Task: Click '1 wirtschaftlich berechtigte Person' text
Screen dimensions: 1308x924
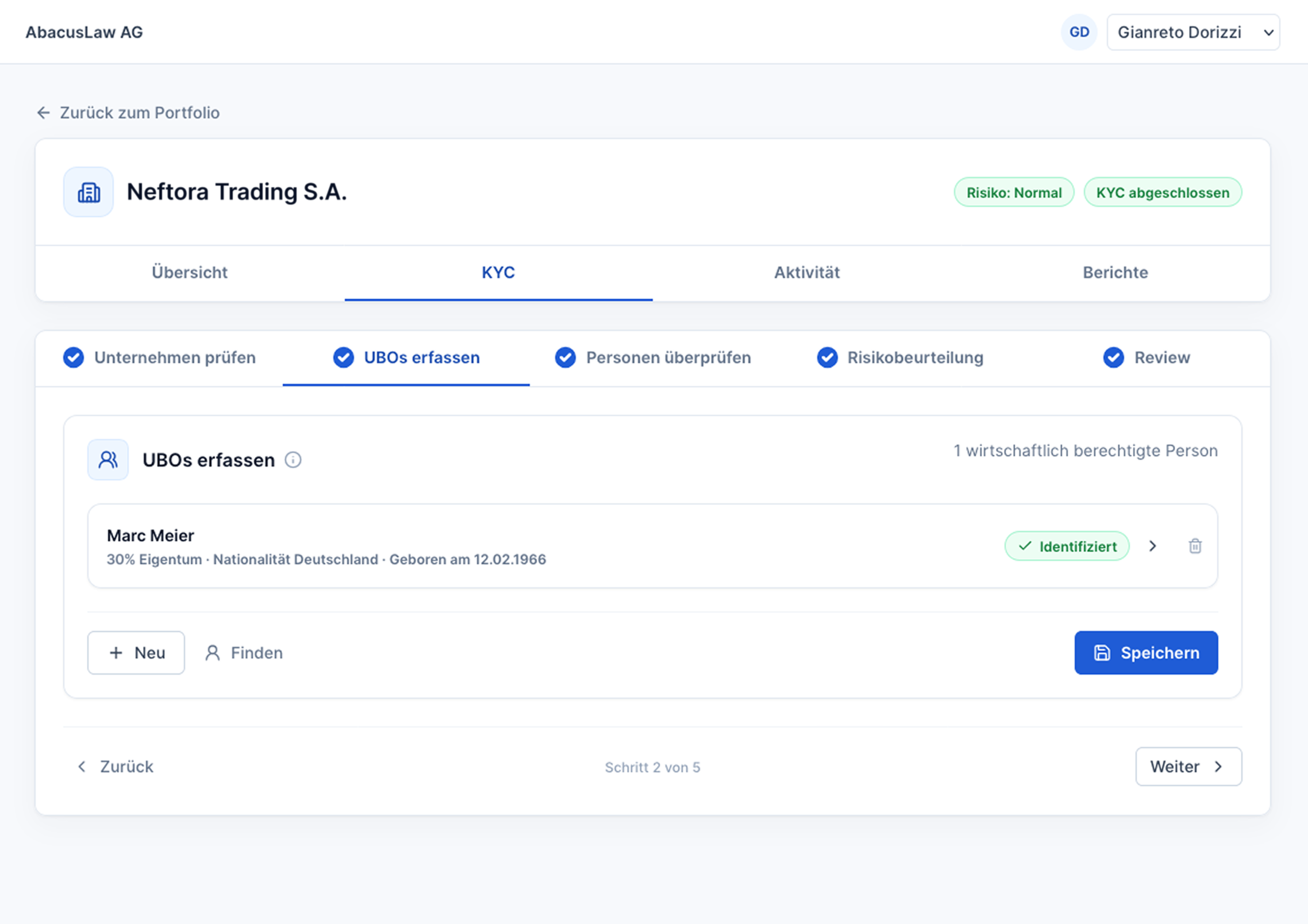Action: (1086, 451)
